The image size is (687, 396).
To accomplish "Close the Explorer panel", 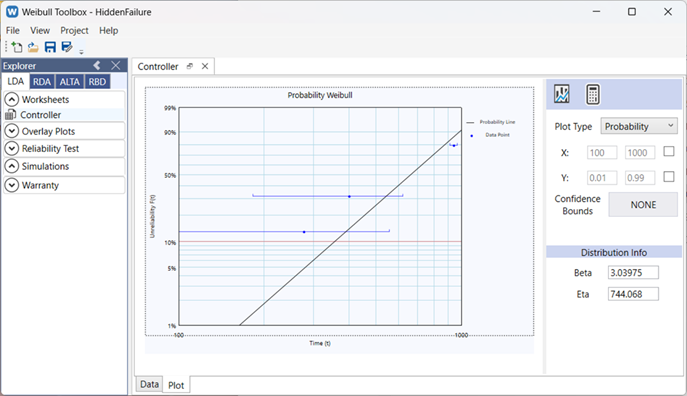I will click(x=116, y=66).
